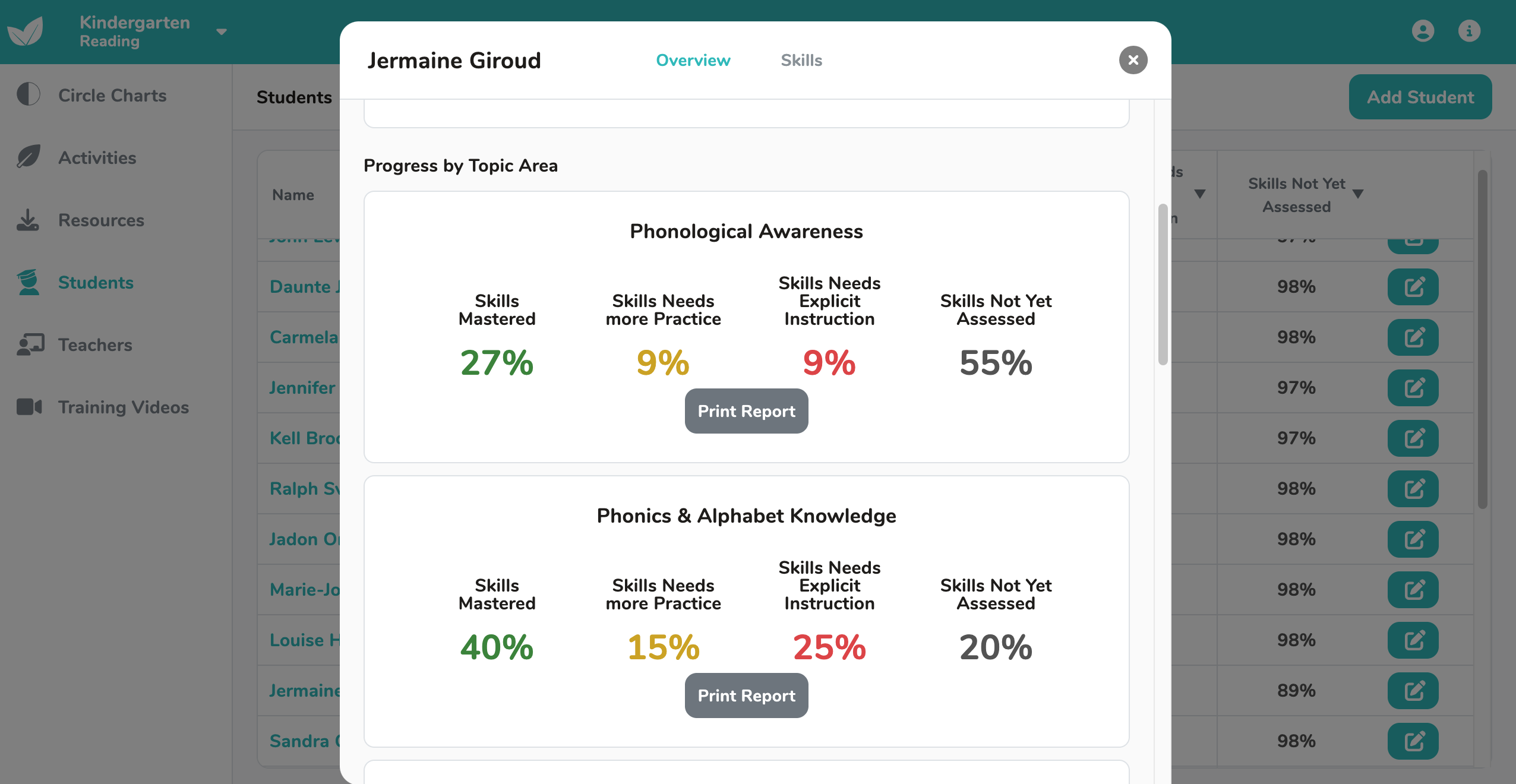Viewport: 1516px width, 784px height.
Task: Click the Resources download icon
Action: coord(28,220)
